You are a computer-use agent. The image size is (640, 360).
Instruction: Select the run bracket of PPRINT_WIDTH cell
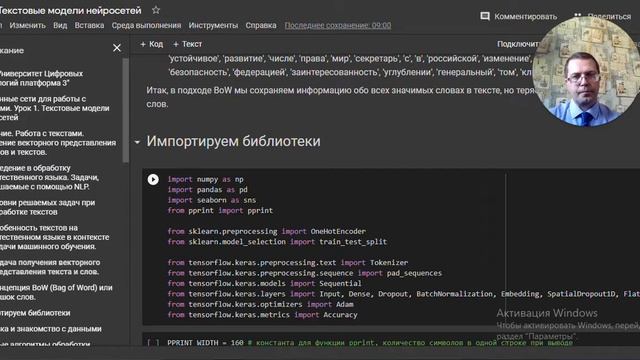coord(153,343)
